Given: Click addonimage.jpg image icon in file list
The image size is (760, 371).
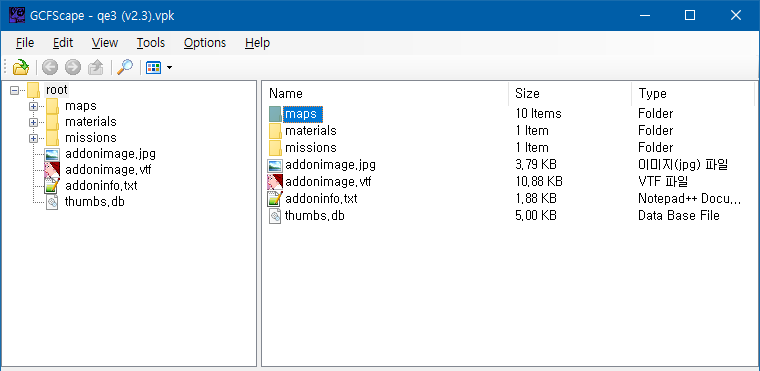Looking at the screenshot, I should click(275, 165).
